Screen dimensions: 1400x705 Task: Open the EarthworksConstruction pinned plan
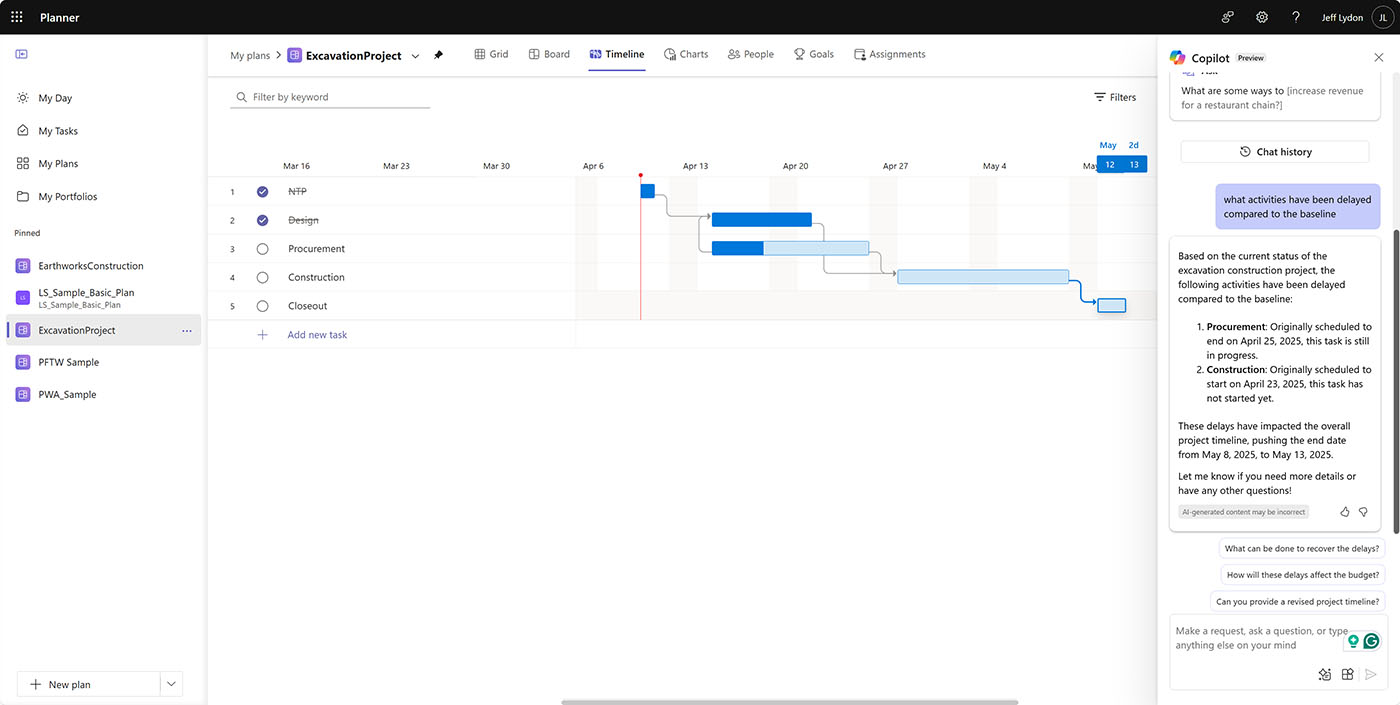[103, 266]
